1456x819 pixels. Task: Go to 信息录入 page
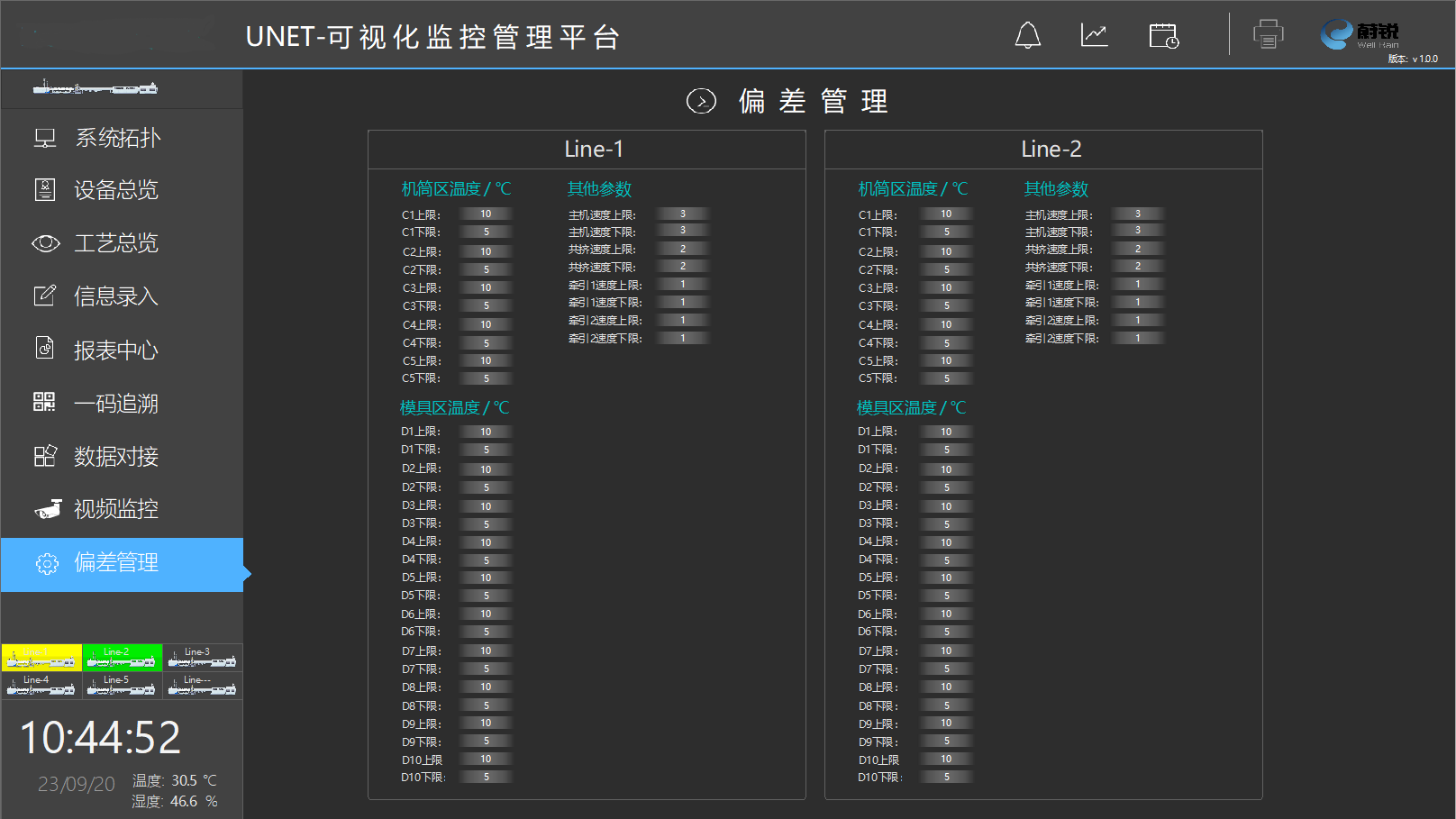(x=115, y=296)
